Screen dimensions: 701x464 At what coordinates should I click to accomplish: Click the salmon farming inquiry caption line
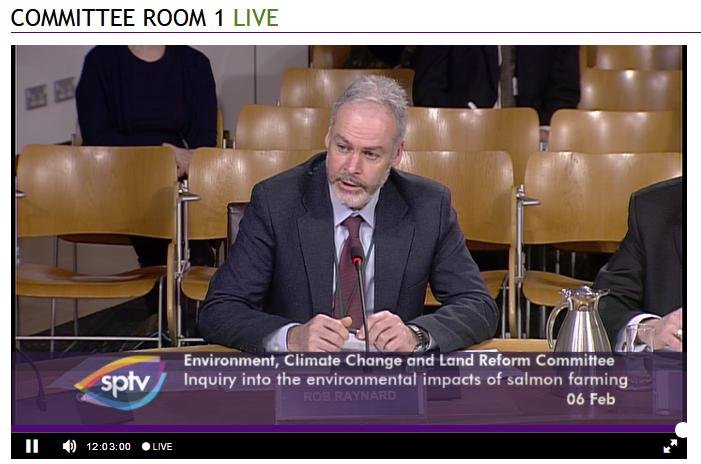point(405,380)
